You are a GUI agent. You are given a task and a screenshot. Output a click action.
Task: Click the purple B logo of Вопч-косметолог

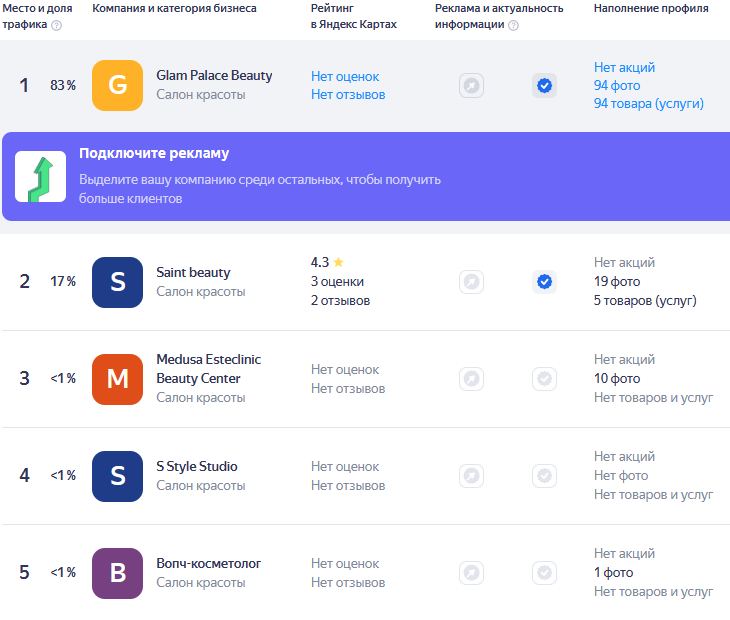(x=117, y=573)
